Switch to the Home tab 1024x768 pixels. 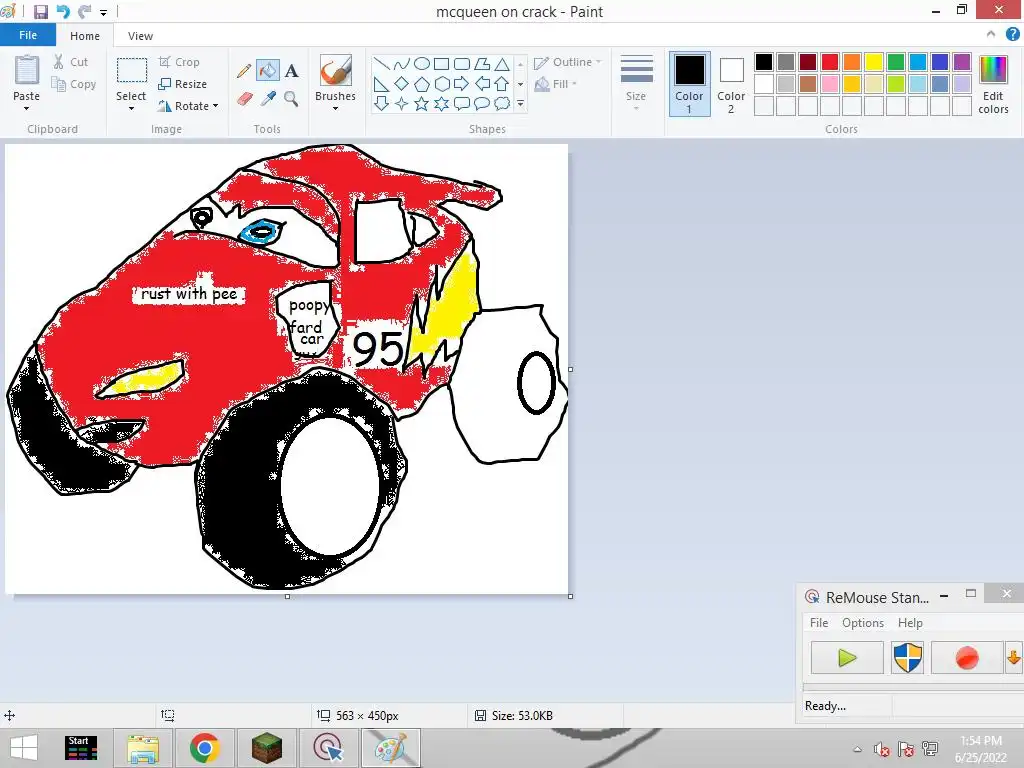click(85, 36)
